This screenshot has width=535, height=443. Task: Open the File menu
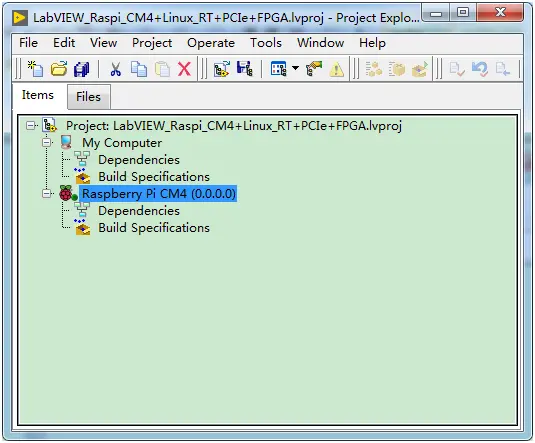tap(28, 43)
